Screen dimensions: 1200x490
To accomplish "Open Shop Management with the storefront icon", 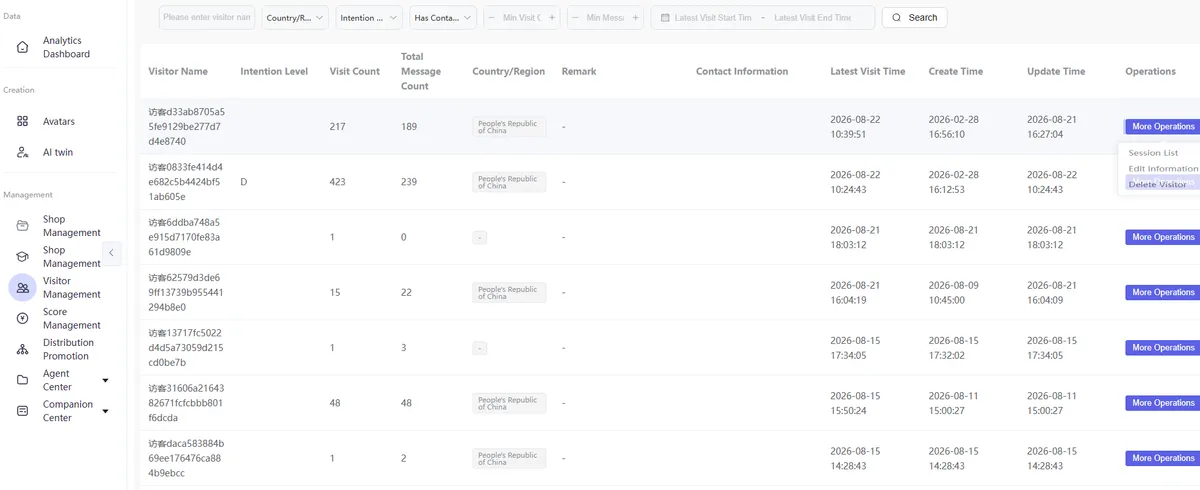I will point(23,226).
